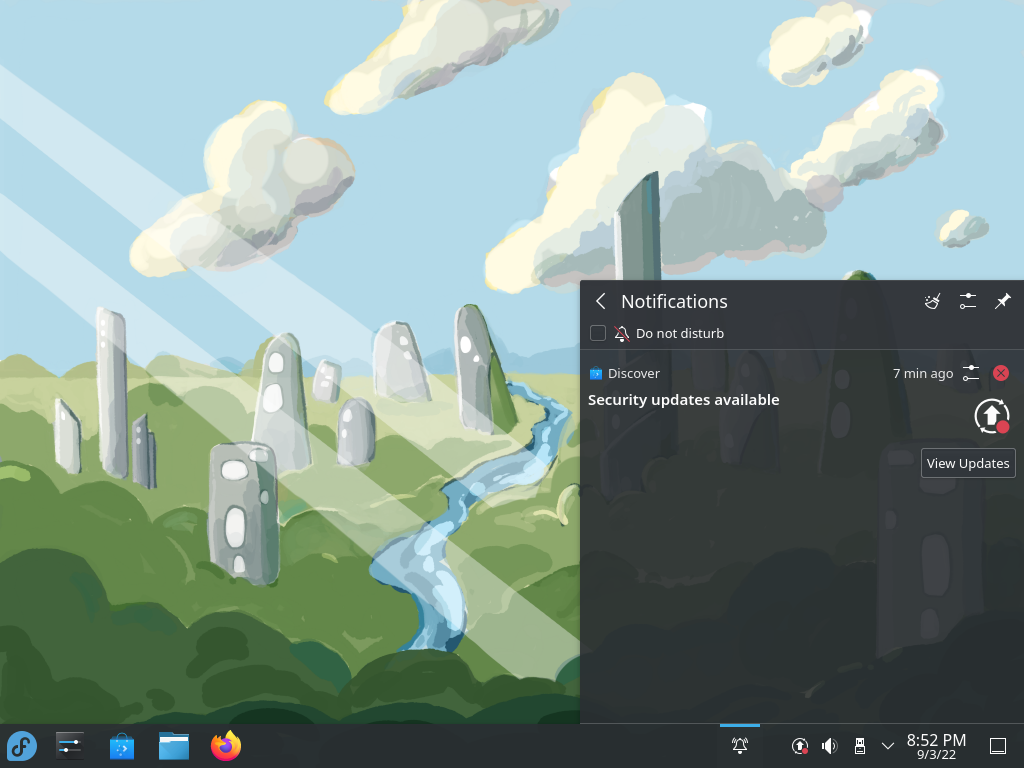Open the clock showing 8:52 PM

click(x=936, y=746)
